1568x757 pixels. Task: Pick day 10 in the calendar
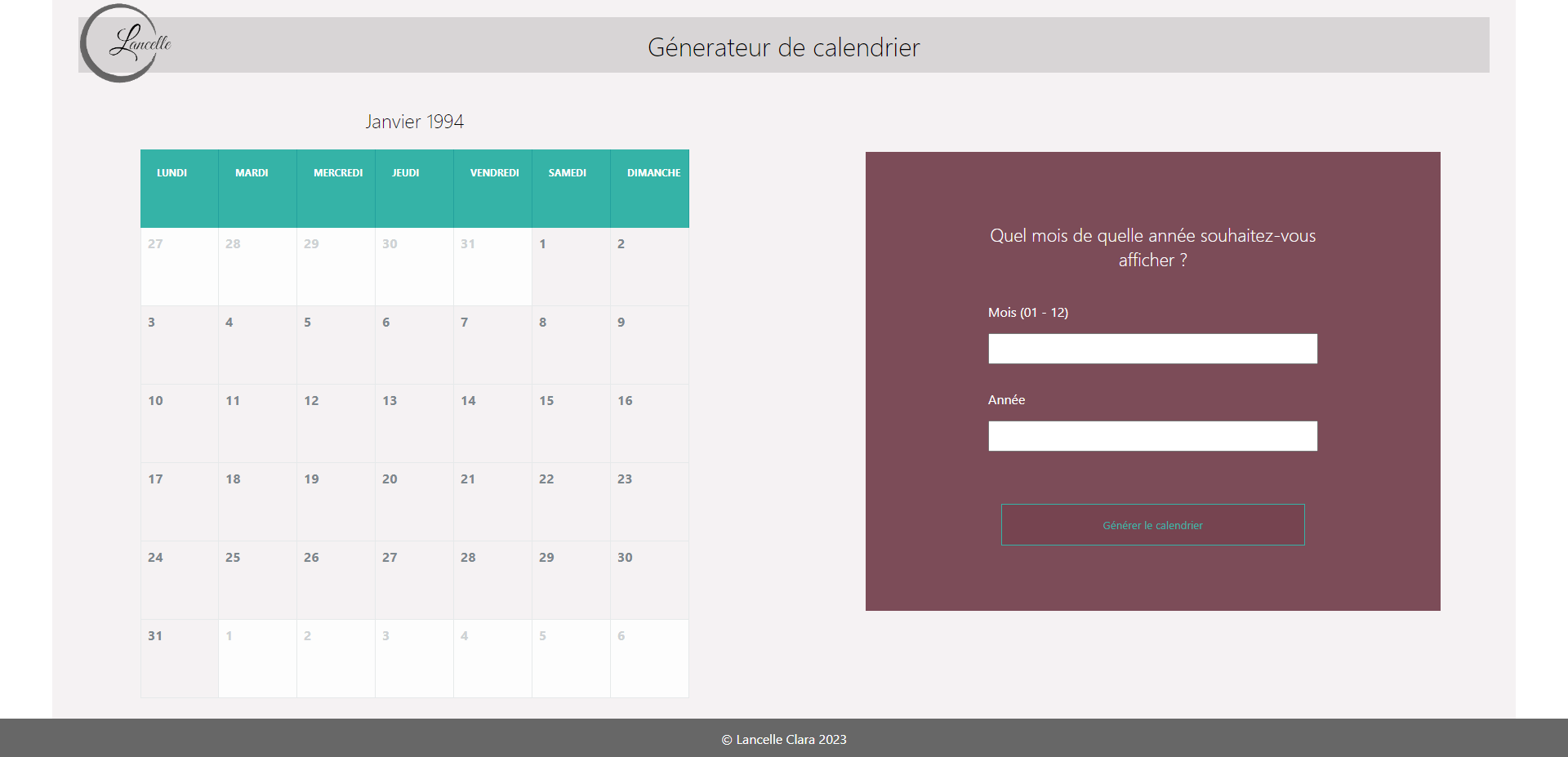[179, 424]
